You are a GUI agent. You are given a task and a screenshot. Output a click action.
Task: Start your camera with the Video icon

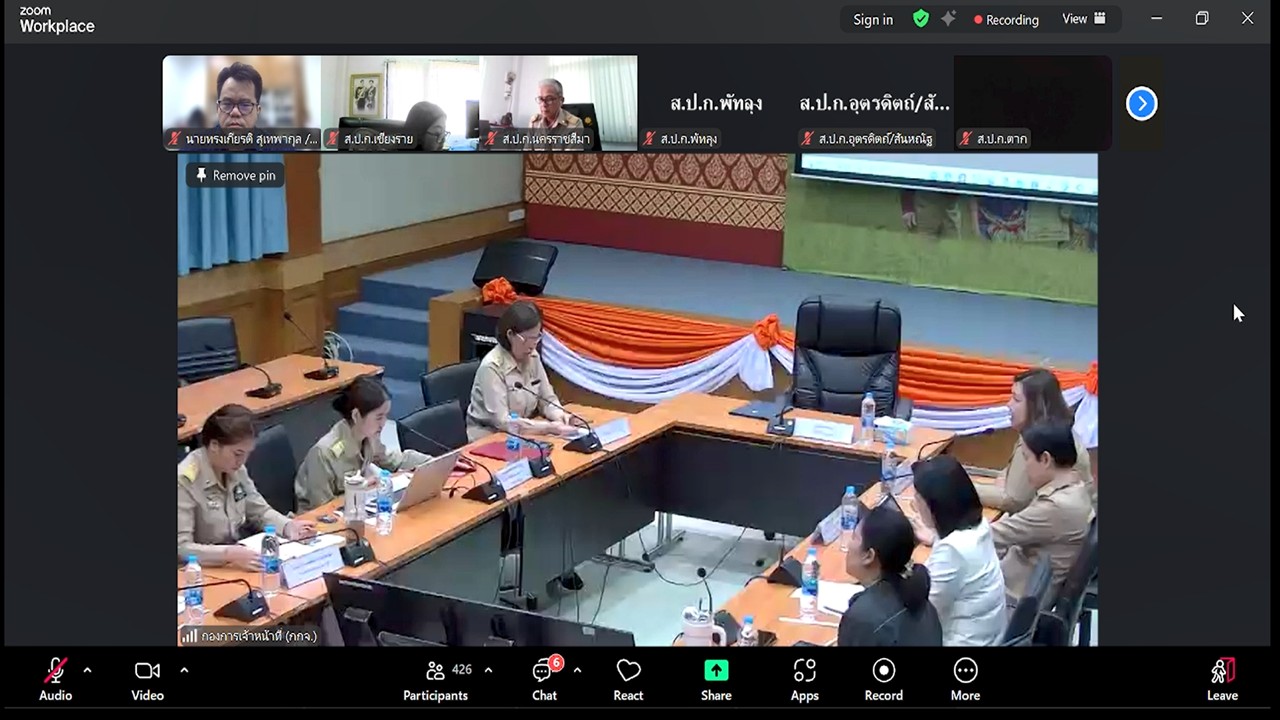click(x=147, y=670)
